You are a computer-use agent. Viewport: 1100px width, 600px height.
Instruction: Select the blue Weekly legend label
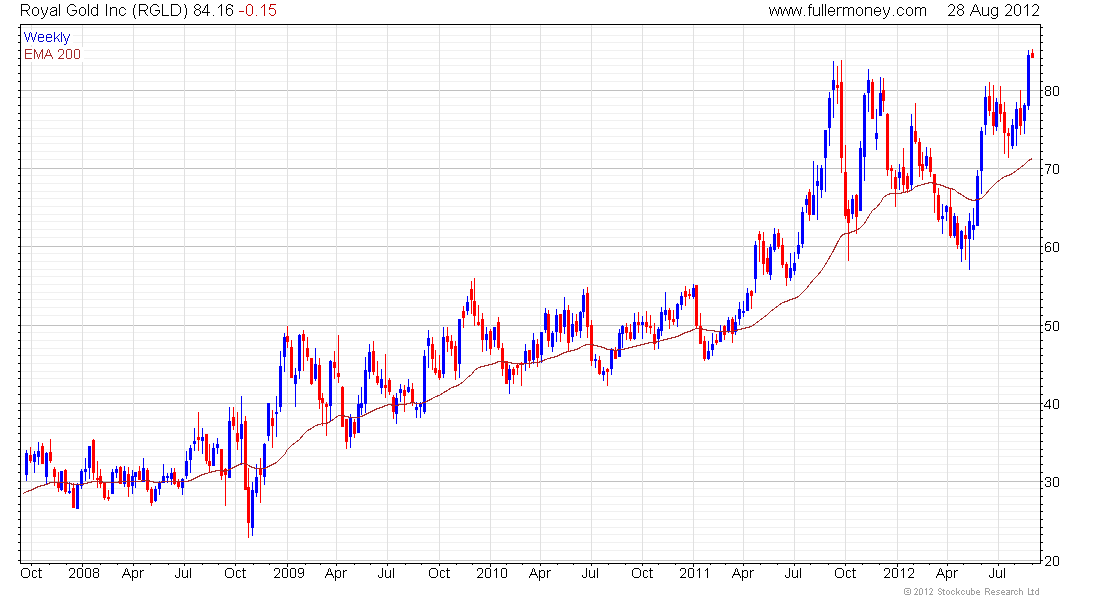(x=47, y=37)
